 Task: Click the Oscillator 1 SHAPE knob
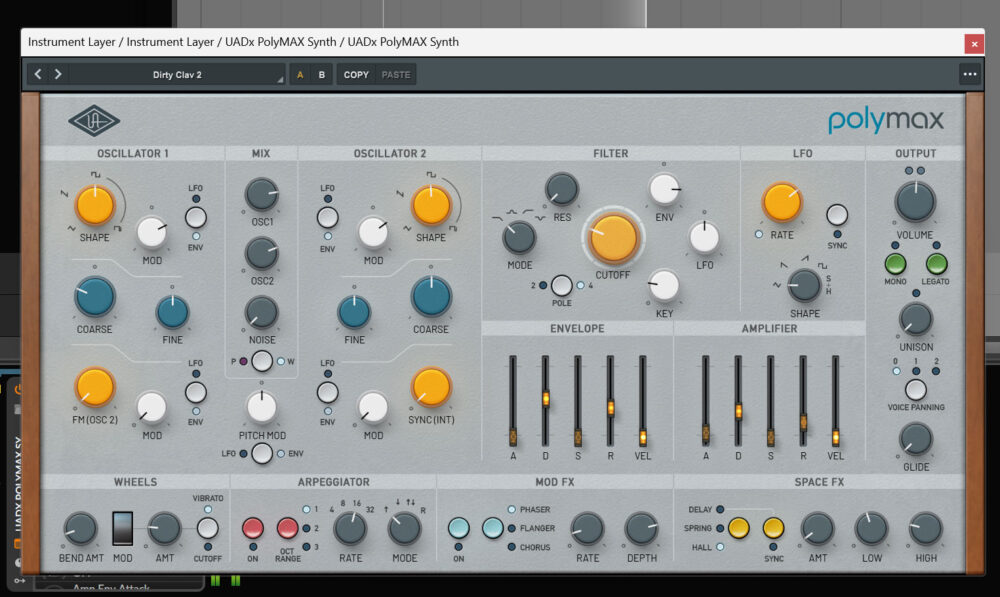coord(95,205)
